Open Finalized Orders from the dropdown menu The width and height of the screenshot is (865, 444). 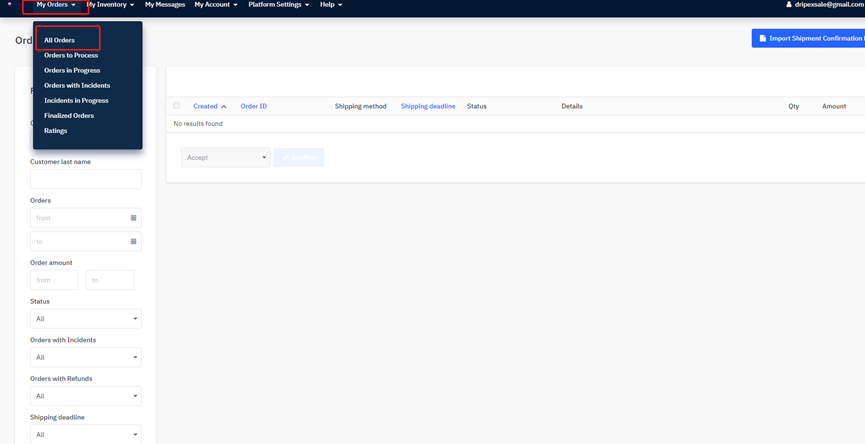click(69, 116)
